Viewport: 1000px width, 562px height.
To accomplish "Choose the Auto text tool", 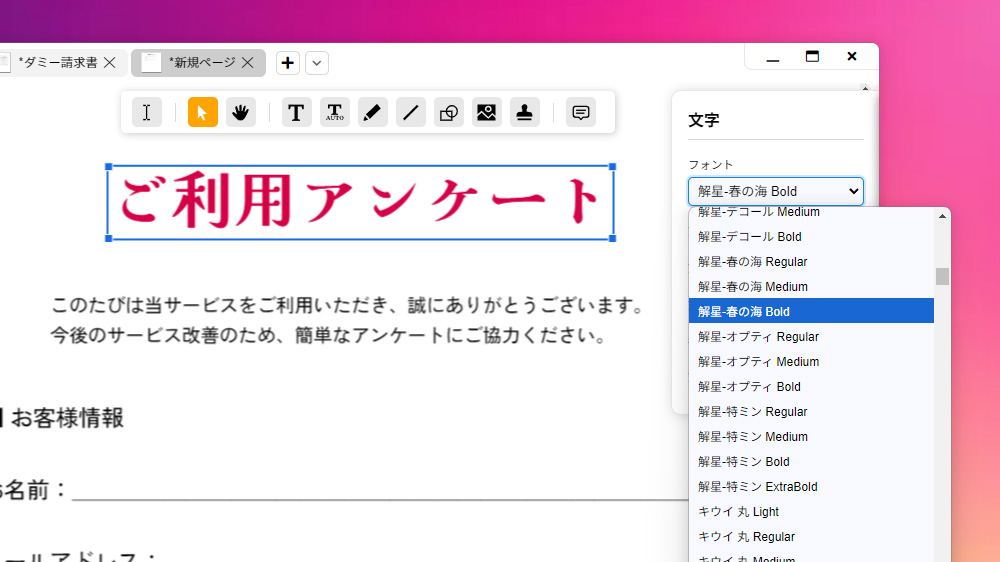I will coord(335,113).
